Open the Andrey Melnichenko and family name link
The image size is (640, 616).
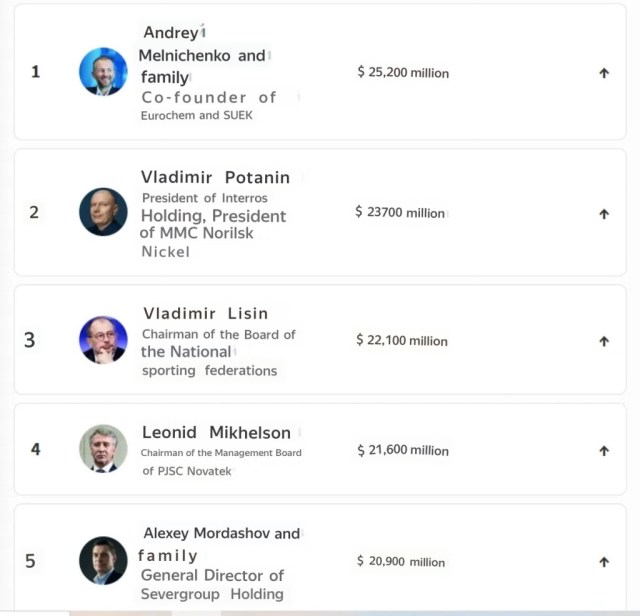click(202, 55)
